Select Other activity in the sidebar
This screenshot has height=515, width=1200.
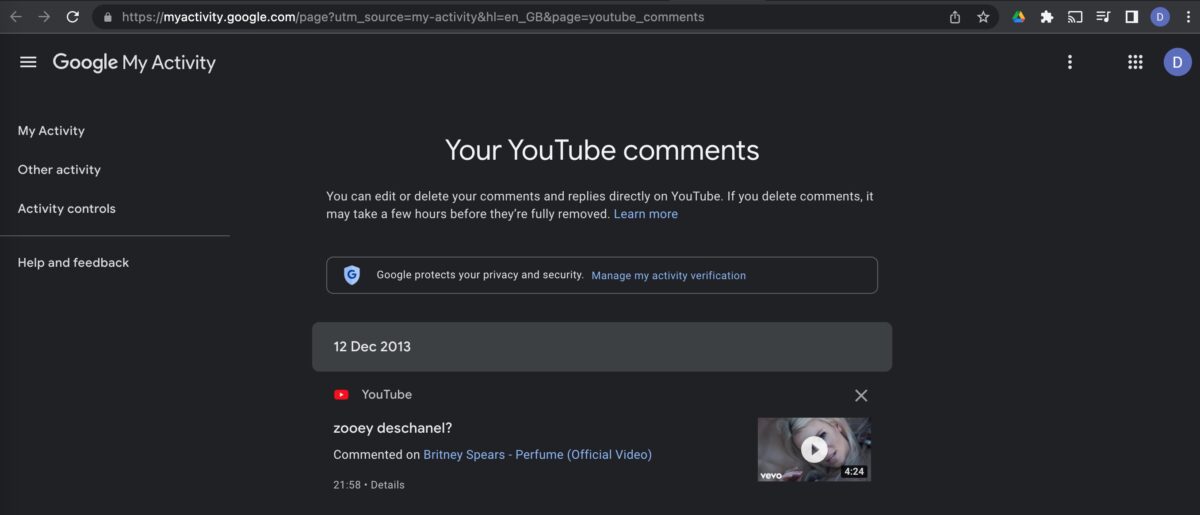pos(59,170)
